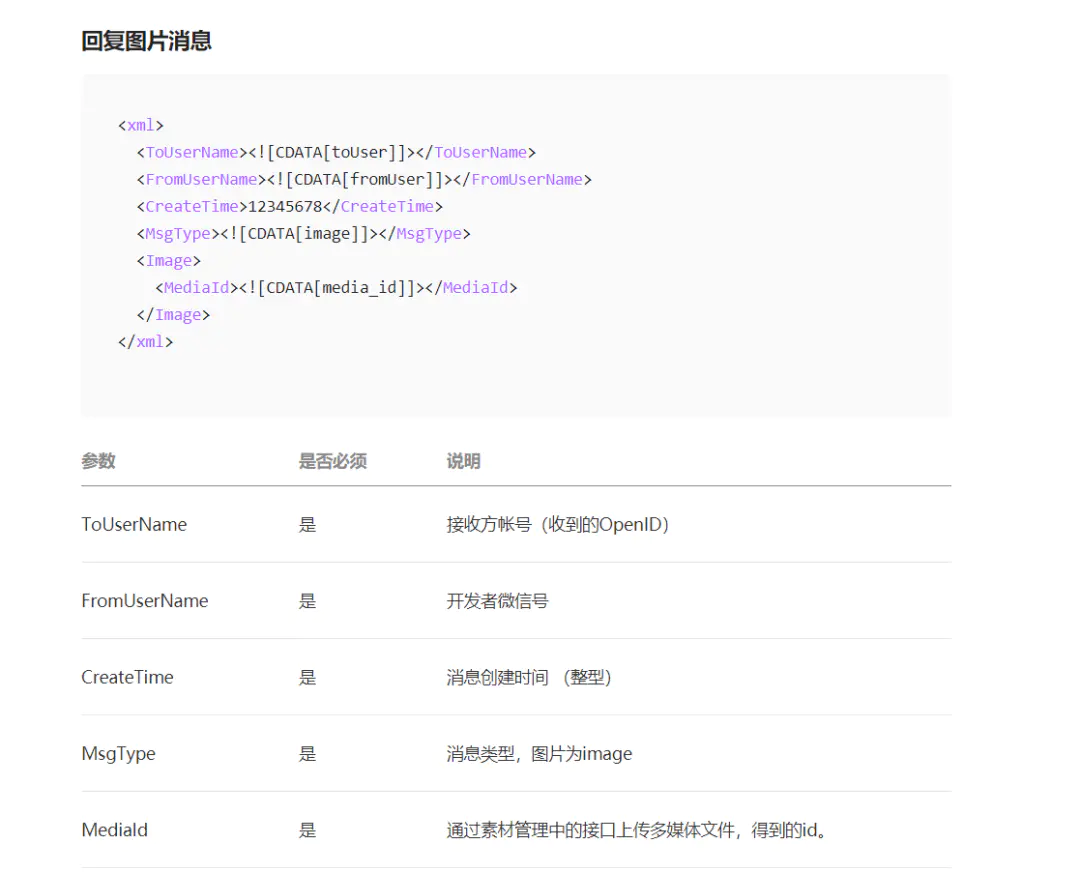Click 是 in the FromUserName row
Image resolution: width=1080 pixels, height=873 pixels.
(x=307, y=601)
